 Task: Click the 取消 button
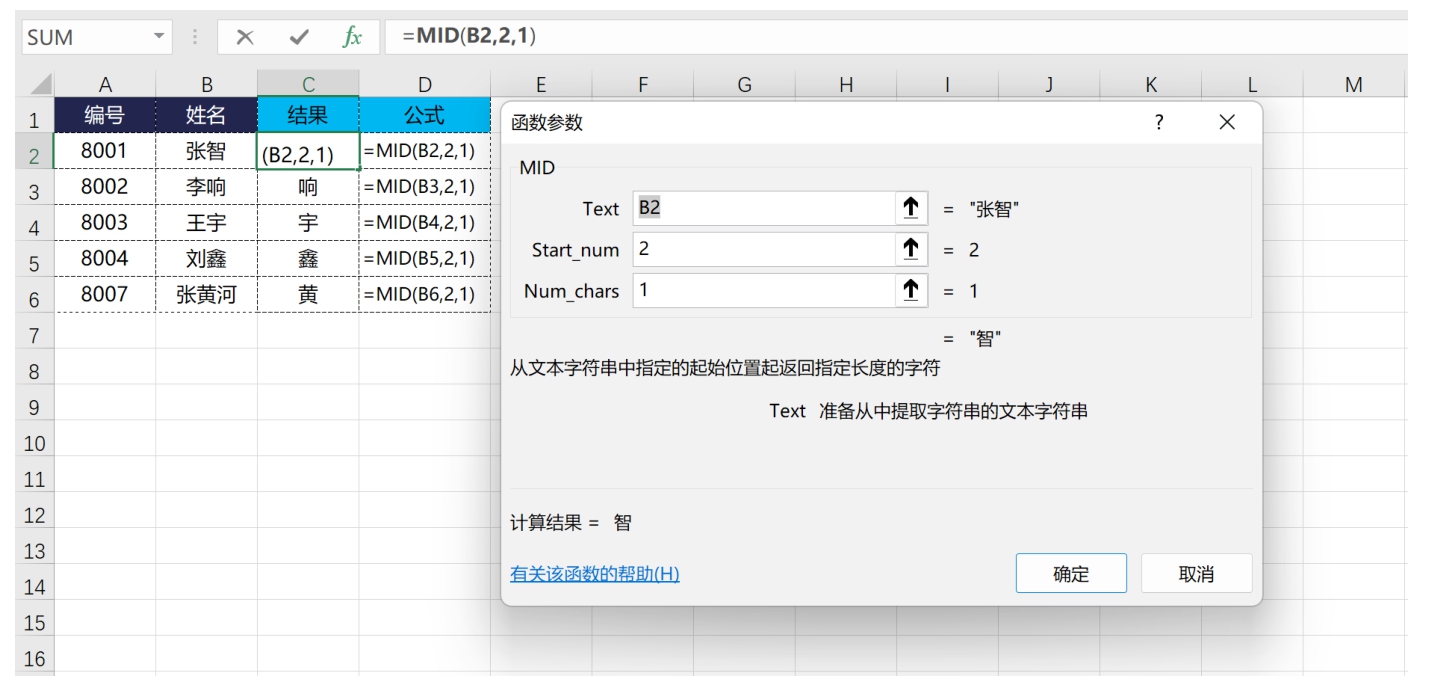[1196, 574]
